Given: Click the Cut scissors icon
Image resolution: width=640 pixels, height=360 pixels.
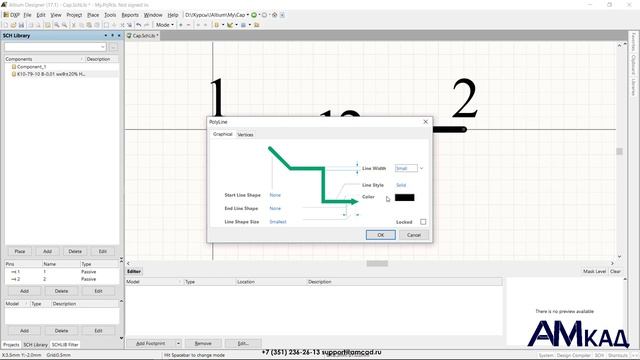Looking at the screenshot, I should (73, 25).
